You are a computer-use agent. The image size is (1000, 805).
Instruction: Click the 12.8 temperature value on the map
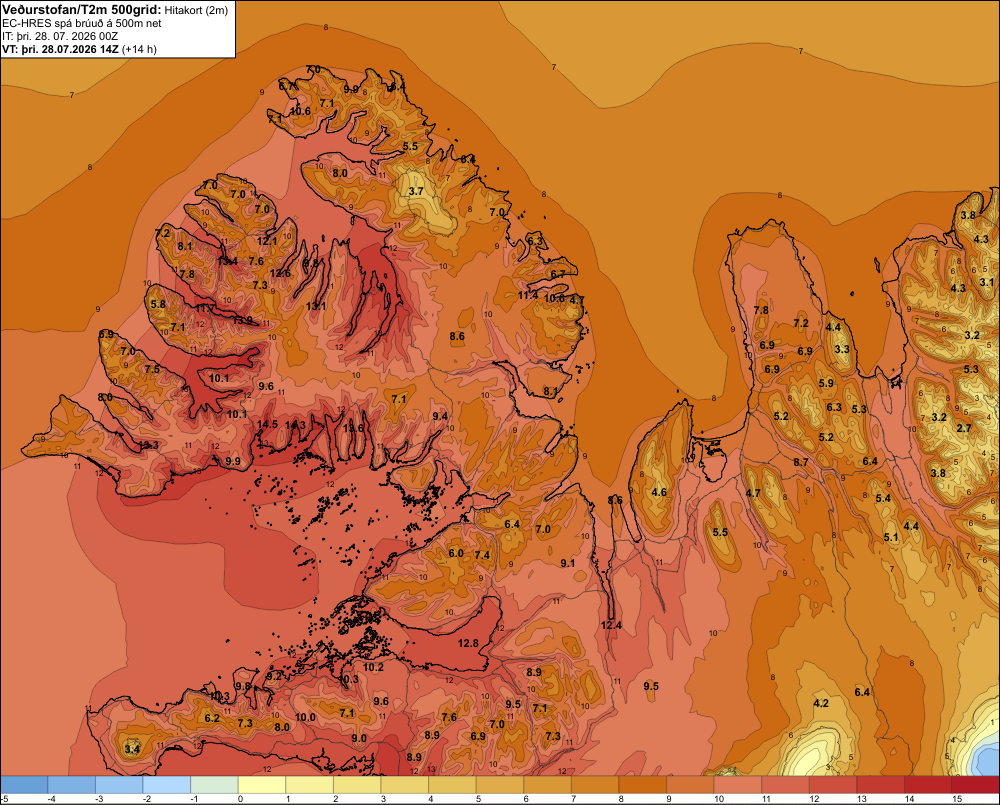[468, 643]
